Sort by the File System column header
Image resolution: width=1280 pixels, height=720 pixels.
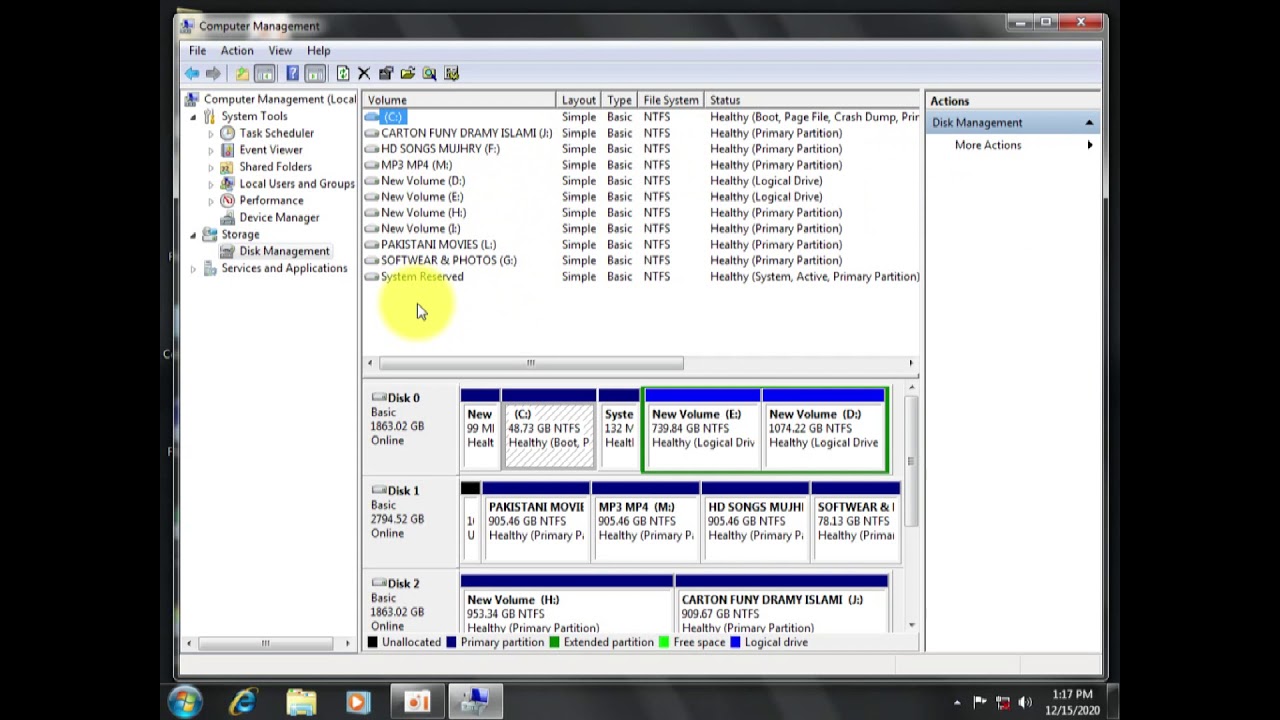[672, 100]
